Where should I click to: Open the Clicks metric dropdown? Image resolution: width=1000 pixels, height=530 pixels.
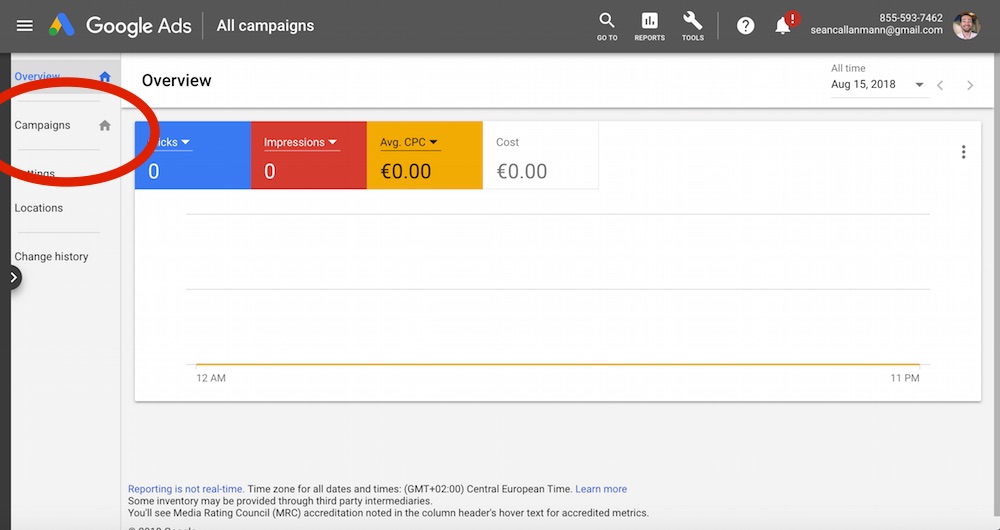[x=170, y=142]
